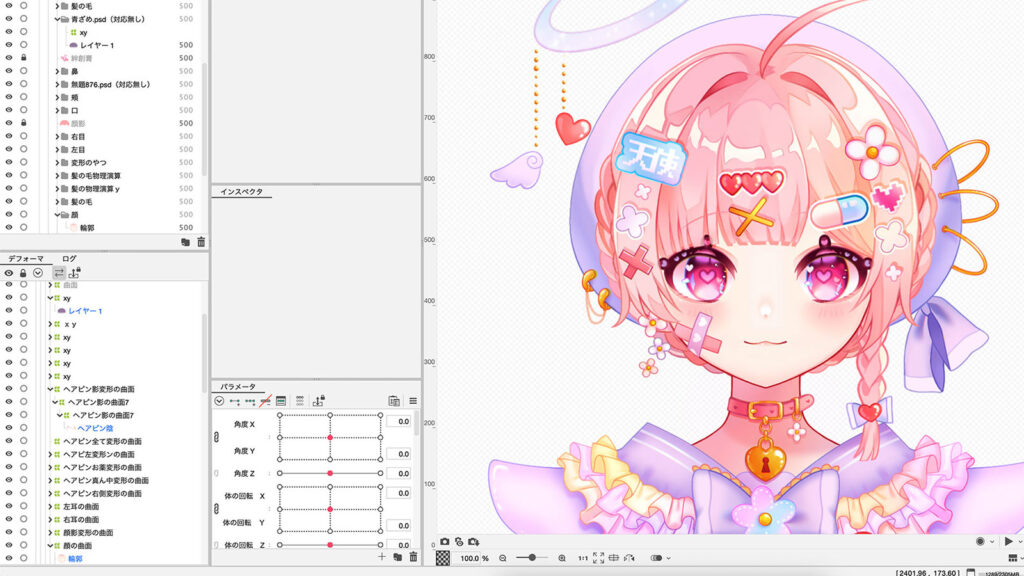Expand the 右耳の曲面 deformer
Screen dimensions: 1024x576
[50, 520]
